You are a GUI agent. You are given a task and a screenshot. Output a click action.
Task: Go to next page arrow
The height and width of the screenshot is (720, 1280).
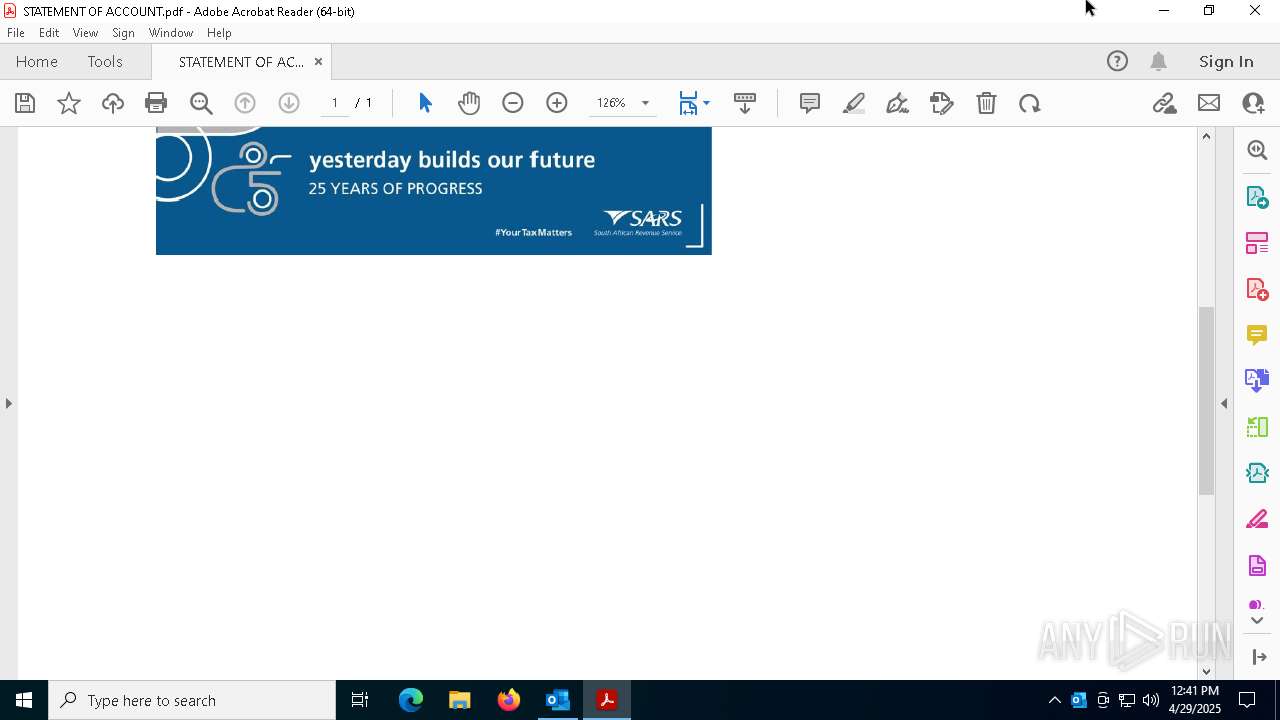click(x=289, y=103)
